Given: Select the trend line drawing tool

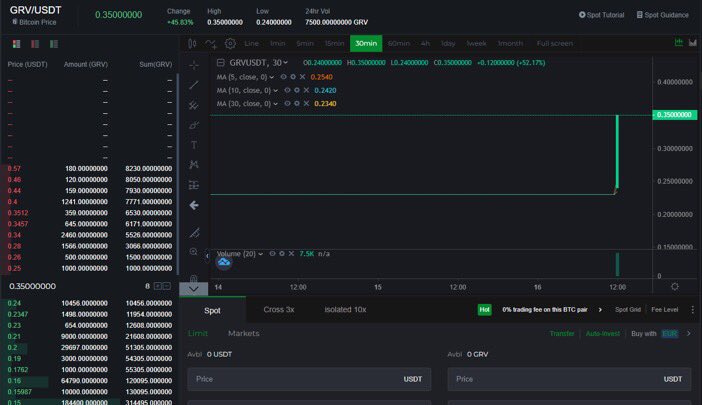Looking at the screenshot, I should pyautogui.click(x=193, y=85).
